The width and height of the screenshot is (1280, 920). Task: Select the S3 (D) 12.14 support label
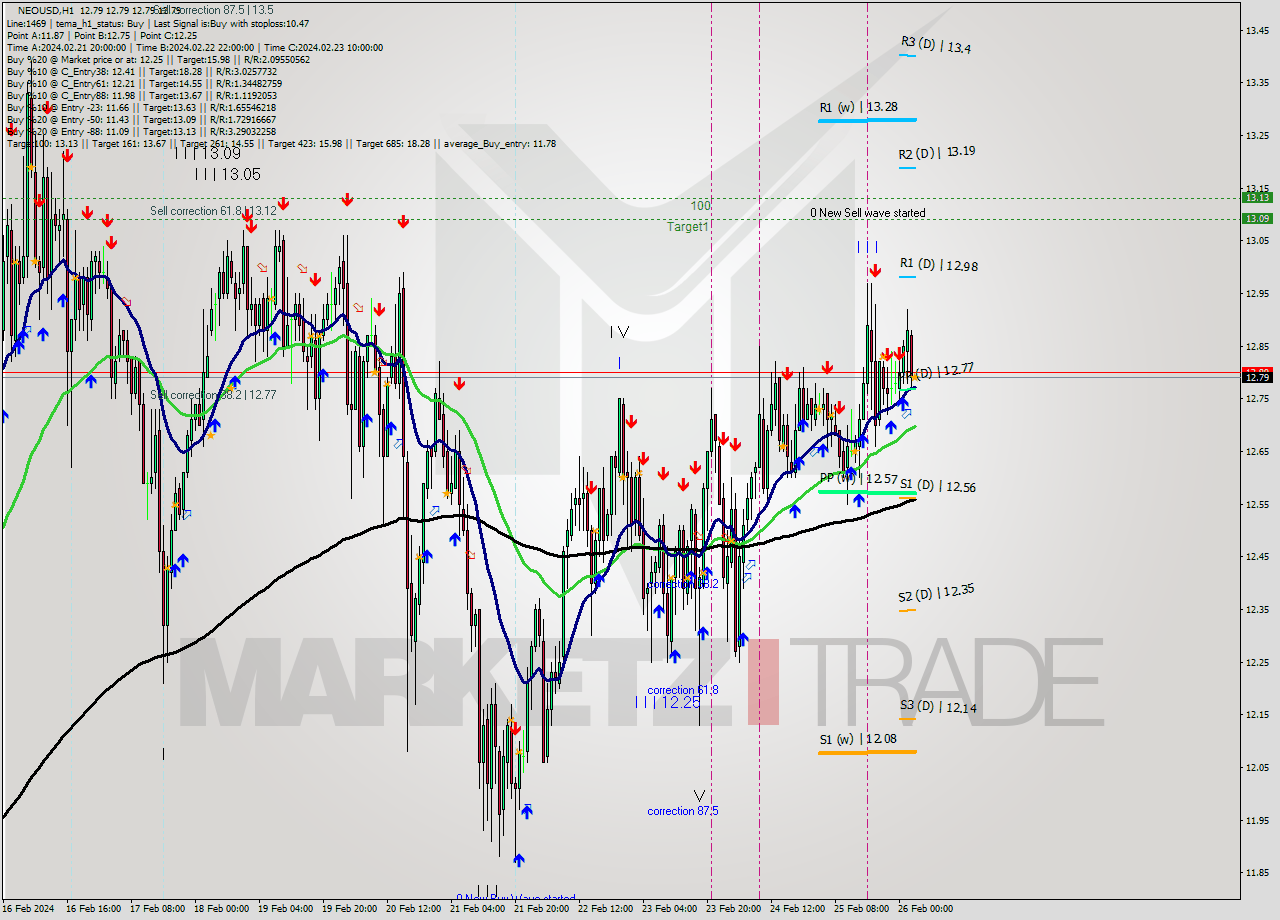937,706
